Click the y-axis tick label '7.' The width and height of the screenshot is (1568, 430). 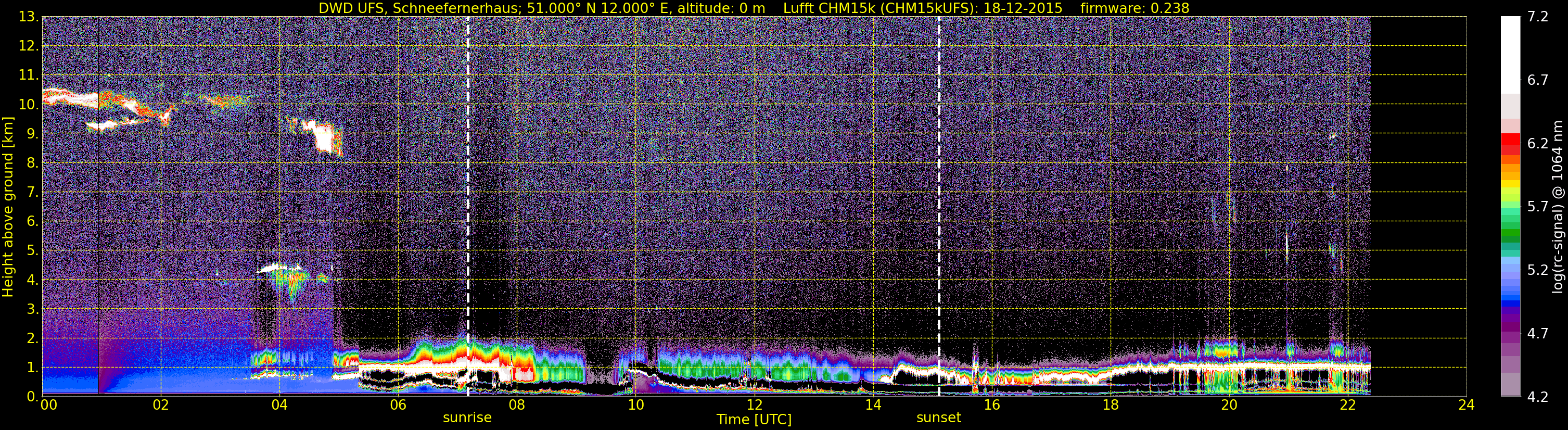point(32,193)
